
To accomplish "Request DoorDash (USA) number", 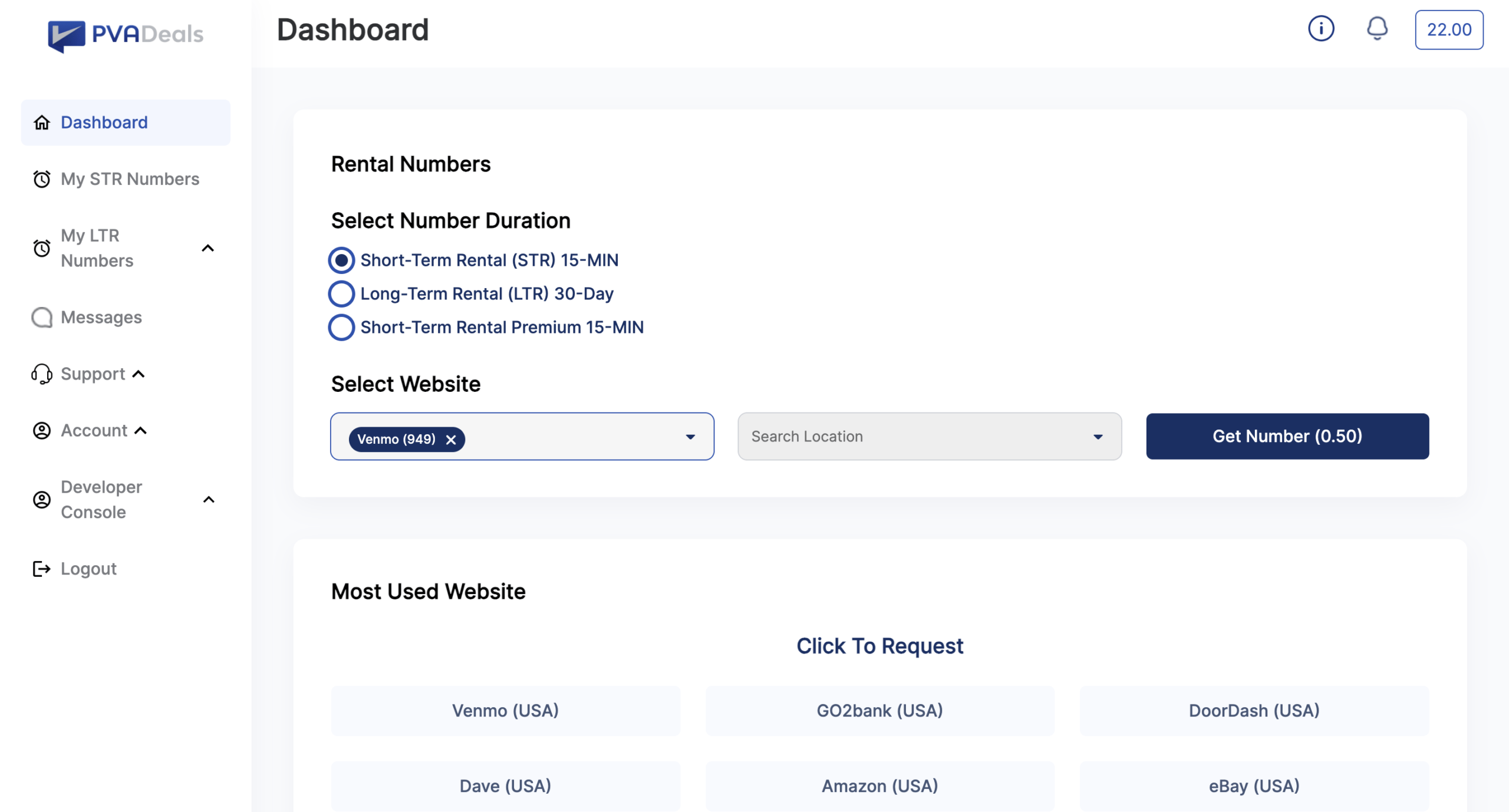I will pos(1254,711).
